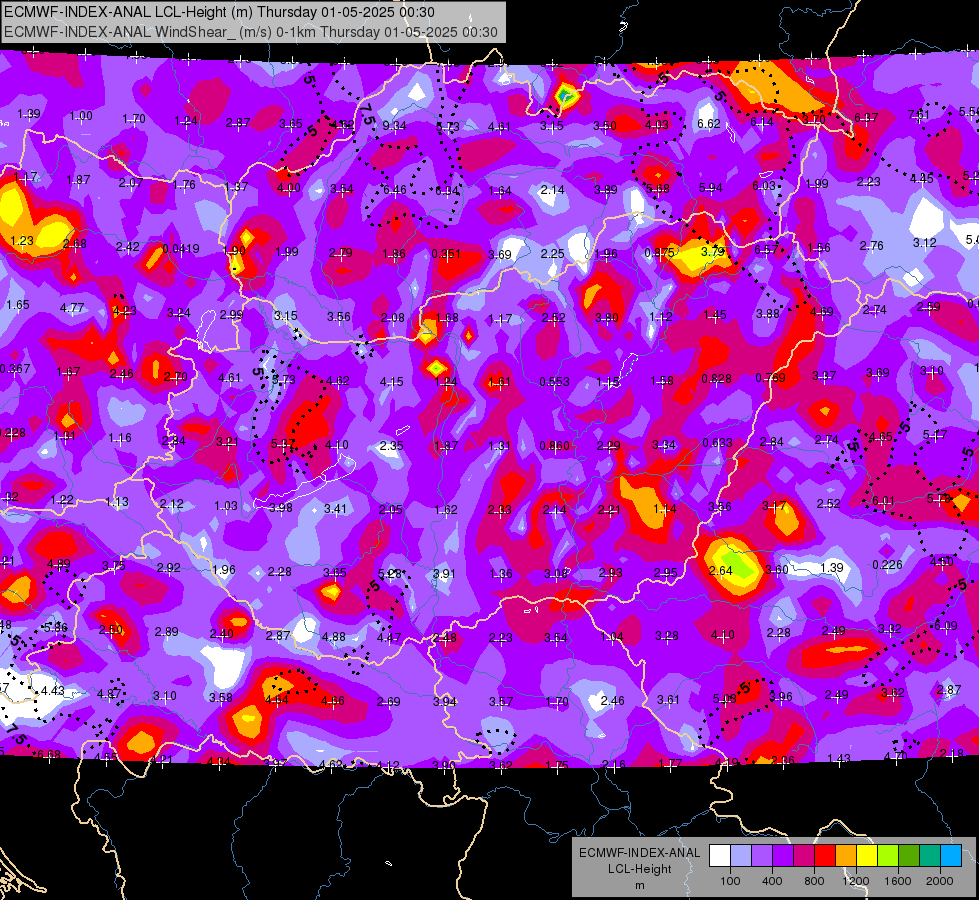Viewport: 979px width, 900px height.
Task: Click the 1.00 wind shear value
Action: click(81, 116)
